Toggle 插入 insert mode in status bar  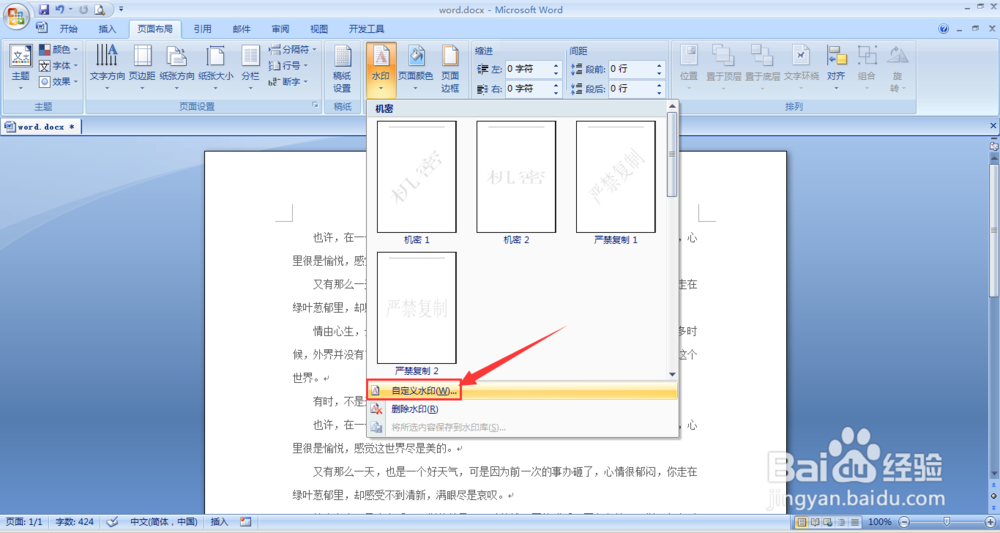(x=219, y=522)
